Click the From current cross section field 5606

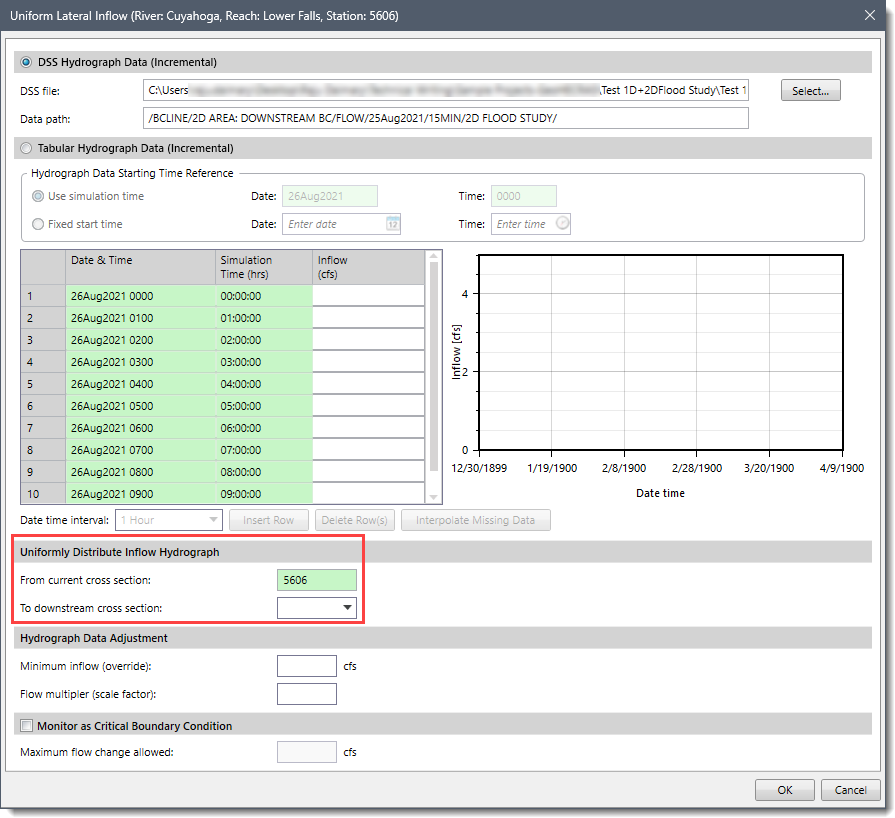click(x=317, y=580)
